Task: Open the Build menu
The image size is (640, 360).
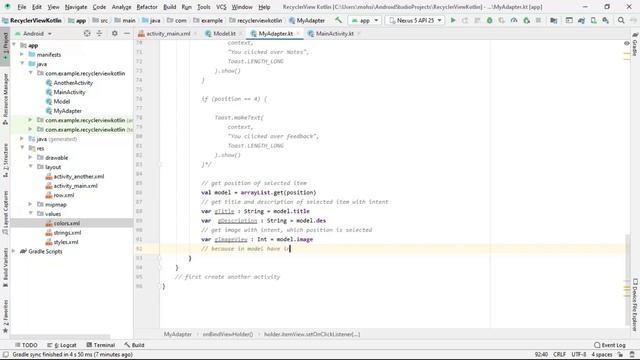Action: [x=169, y=7]
